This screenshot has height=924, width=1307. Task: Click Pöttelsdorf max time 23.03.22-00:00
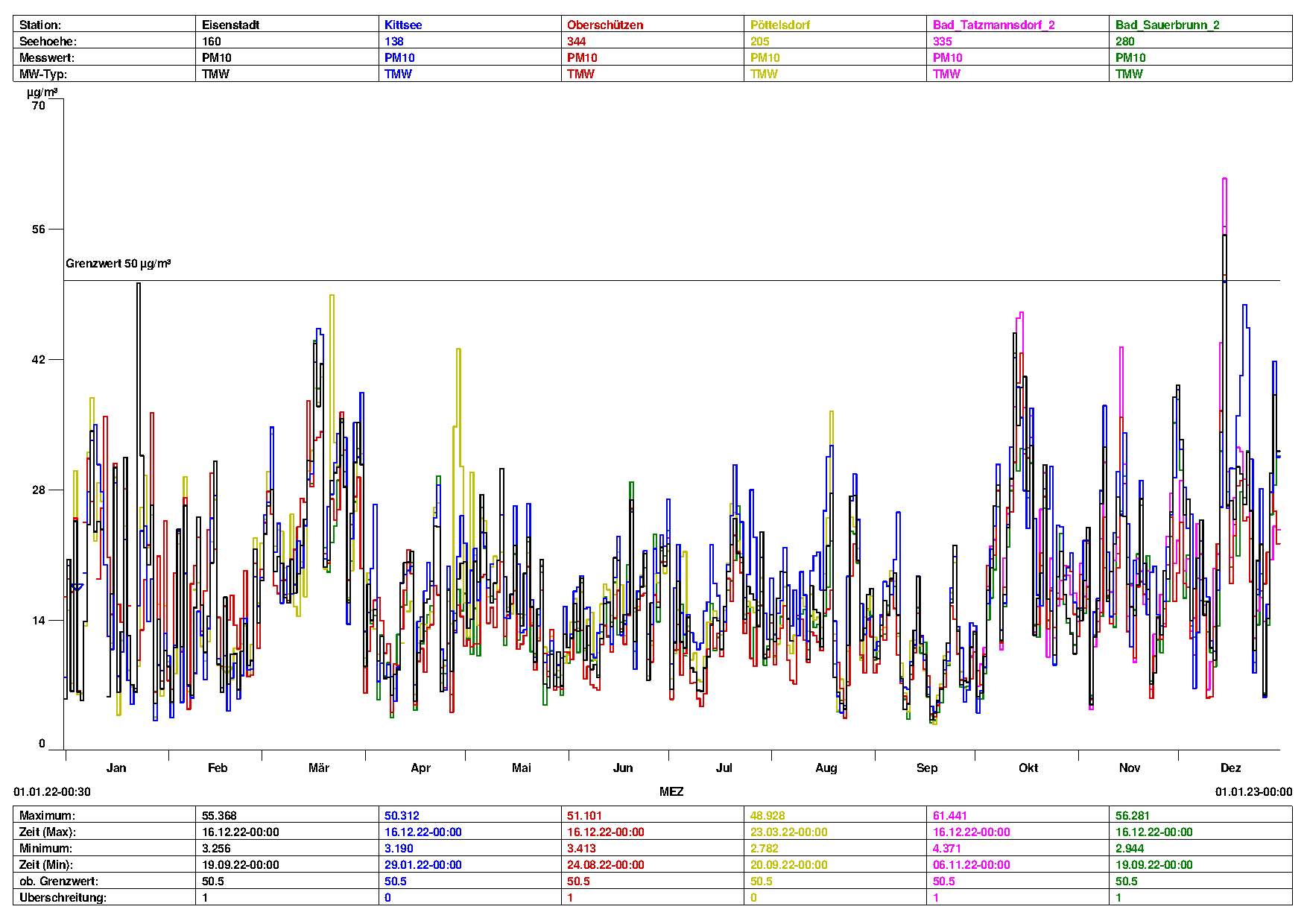click(788, 832)
